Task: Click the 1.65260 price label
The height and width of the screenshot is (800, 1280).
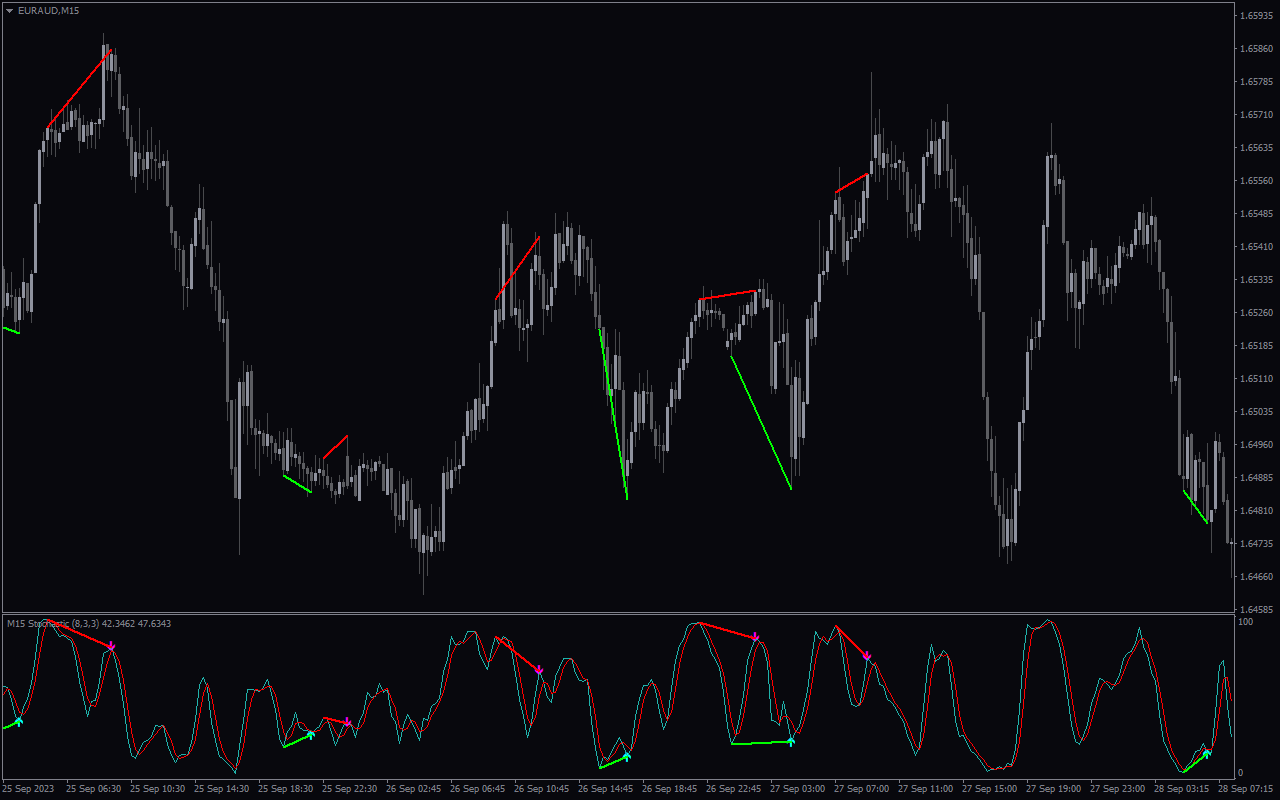Action: point(1256,313)
